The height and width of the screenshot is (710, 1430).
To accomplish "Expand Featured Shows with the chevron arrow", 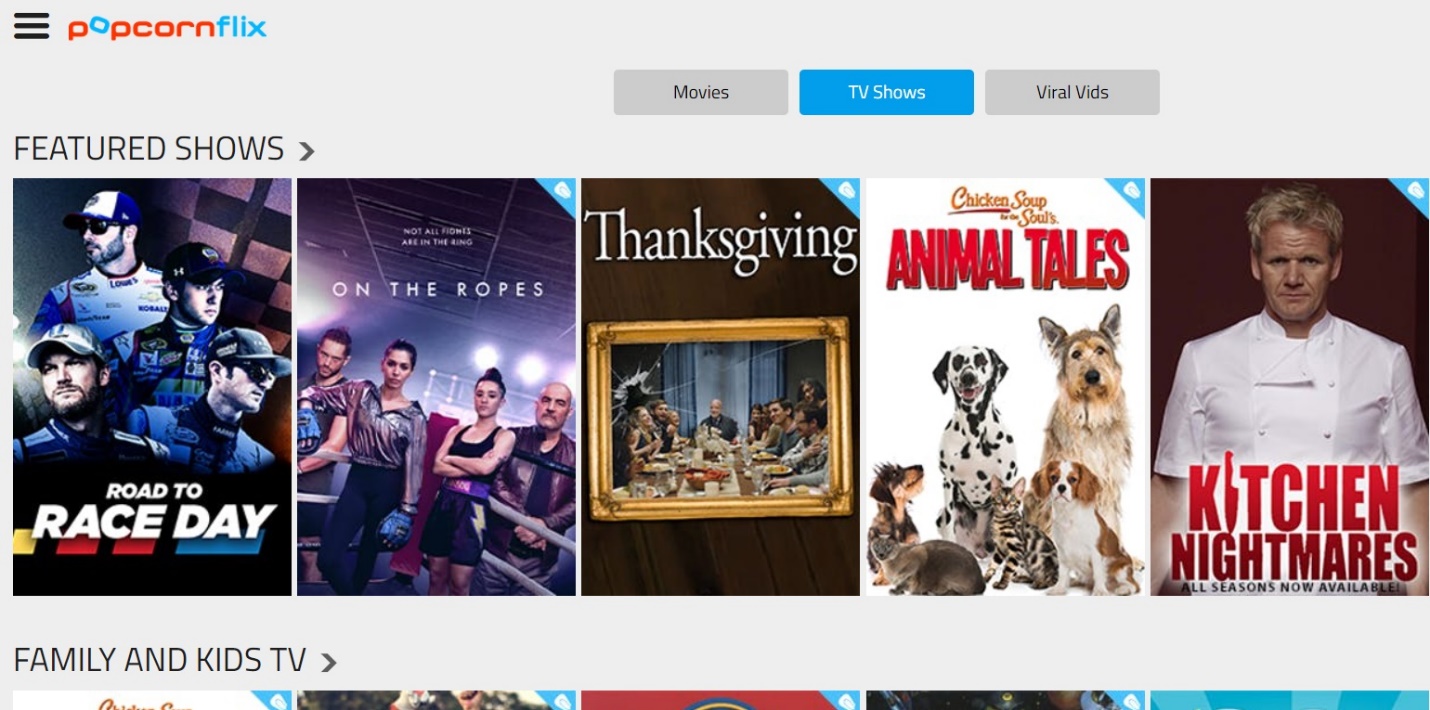I will pos(307,151).
